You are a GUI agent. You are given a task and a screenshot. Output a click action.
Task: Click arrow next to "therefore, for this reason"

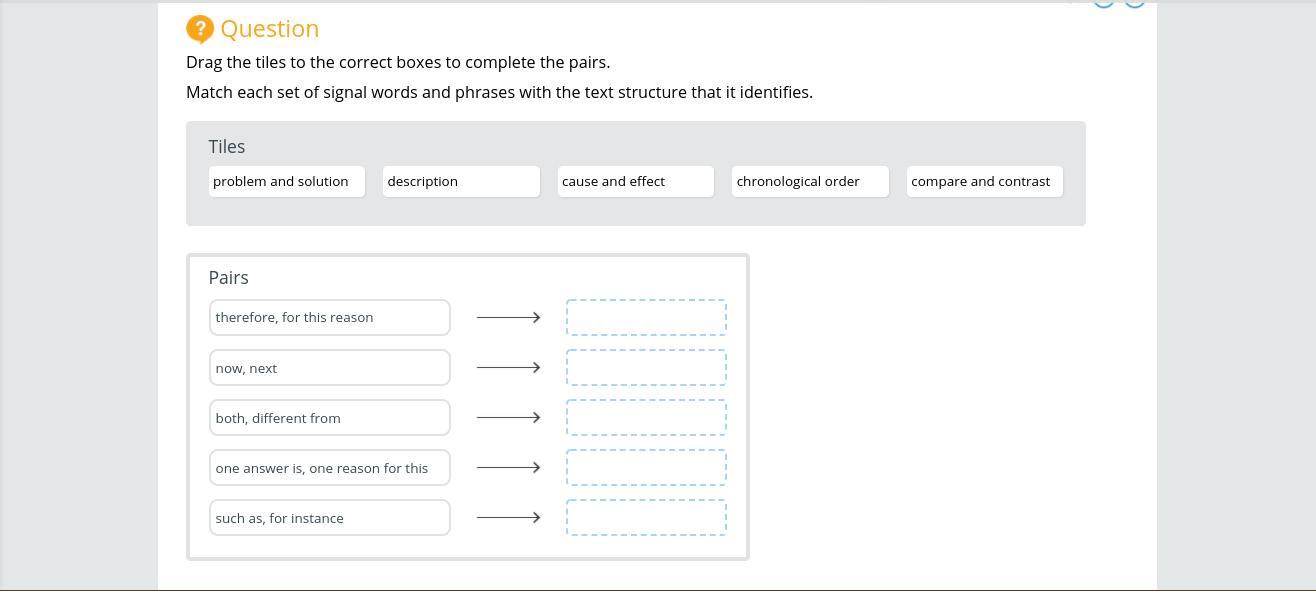tap(508, 318)
